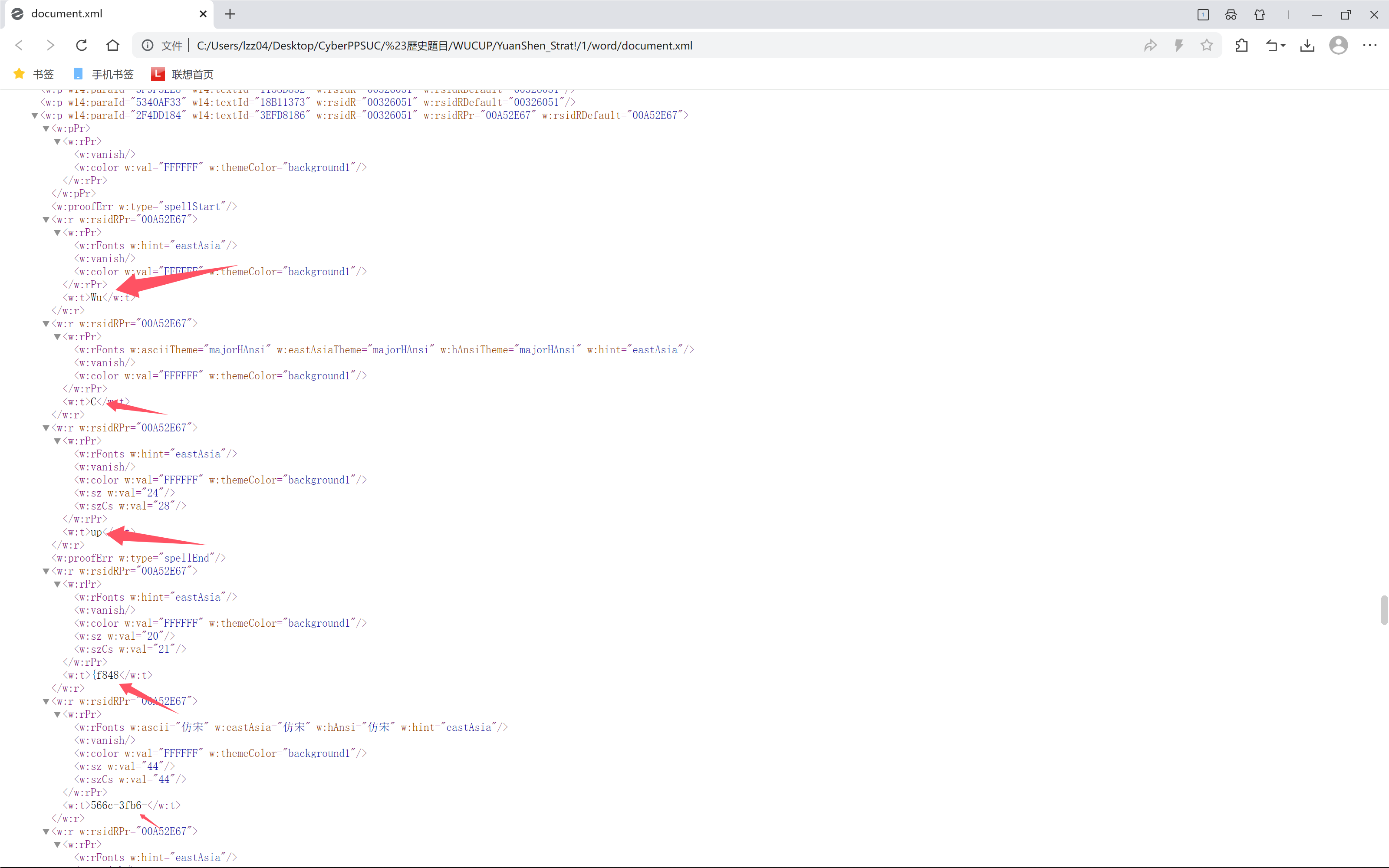Click the closing w:pPr tag
Screen dimensions: 1389x868
(x=74, y=194)
